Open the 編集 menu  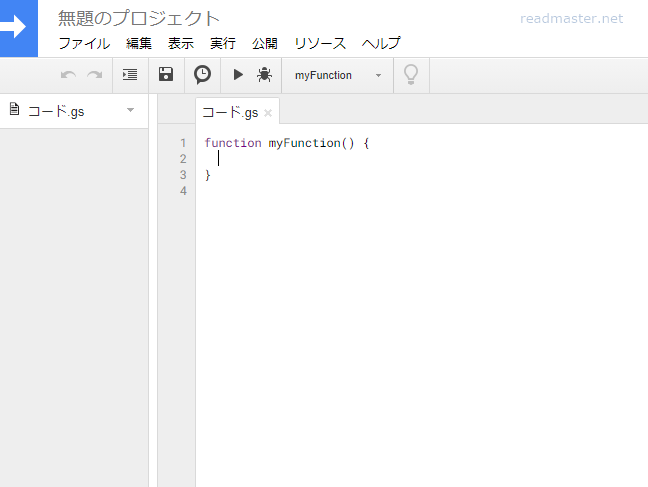[x=139, y=43]
